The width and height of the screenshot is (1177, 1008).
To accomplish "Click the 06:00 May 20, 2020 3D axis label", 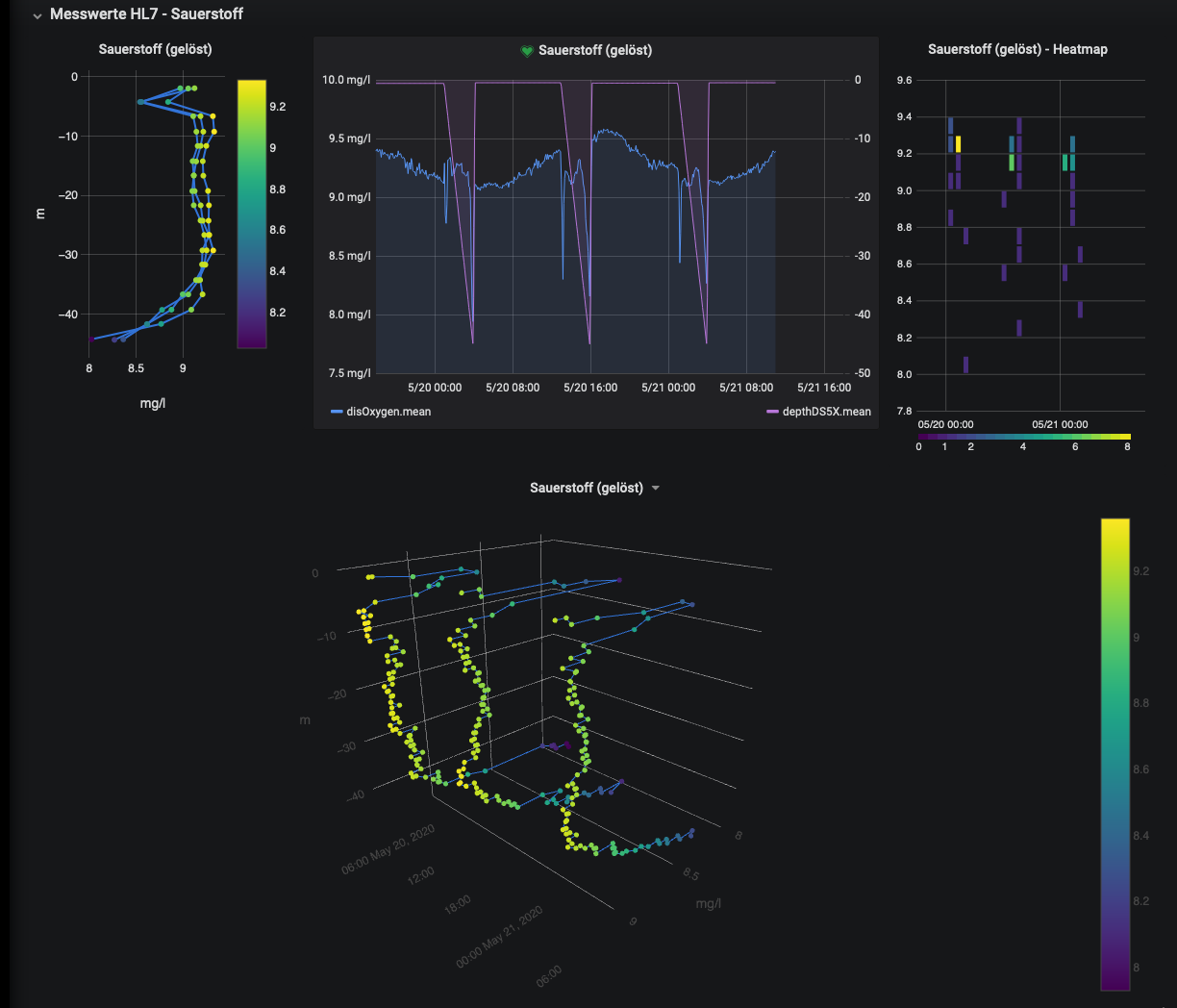I will point(388,849).
